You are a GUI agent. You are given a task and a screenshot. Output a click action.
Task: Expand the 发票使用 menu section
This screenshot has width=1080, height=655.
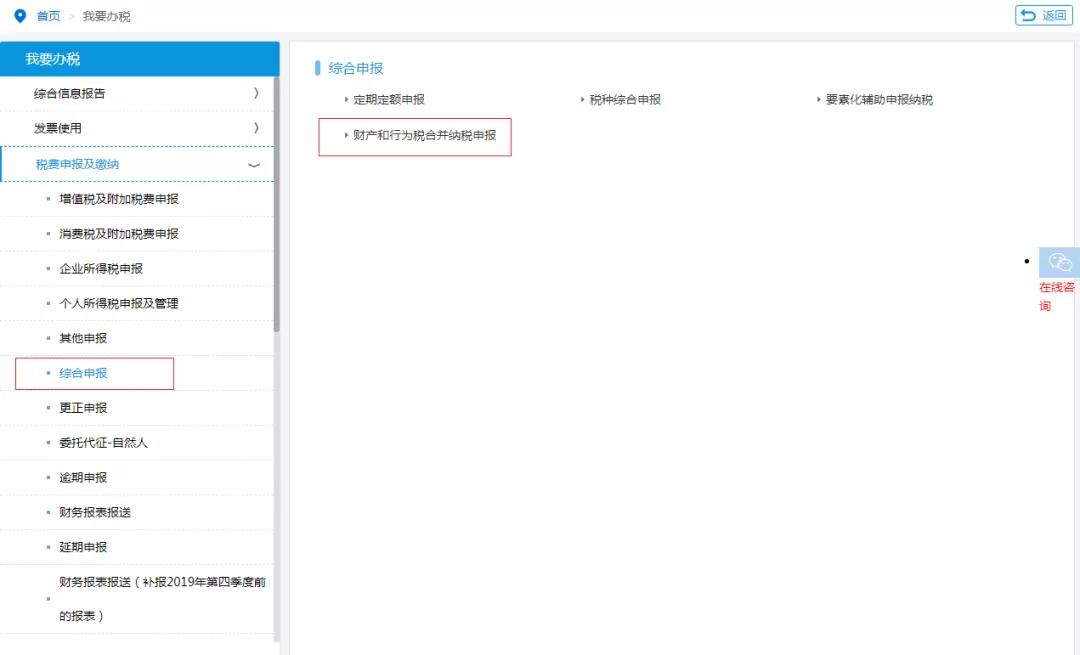(139, 128)
